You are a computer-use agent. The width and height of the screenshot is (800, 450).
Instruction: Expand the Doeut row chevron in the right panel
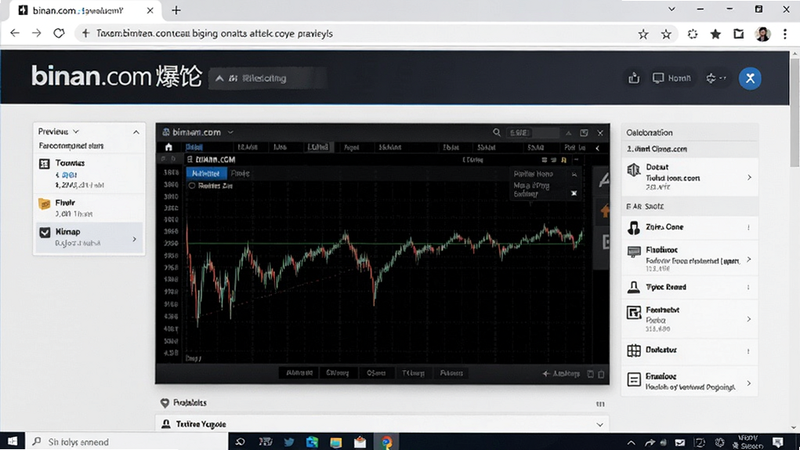749,178
